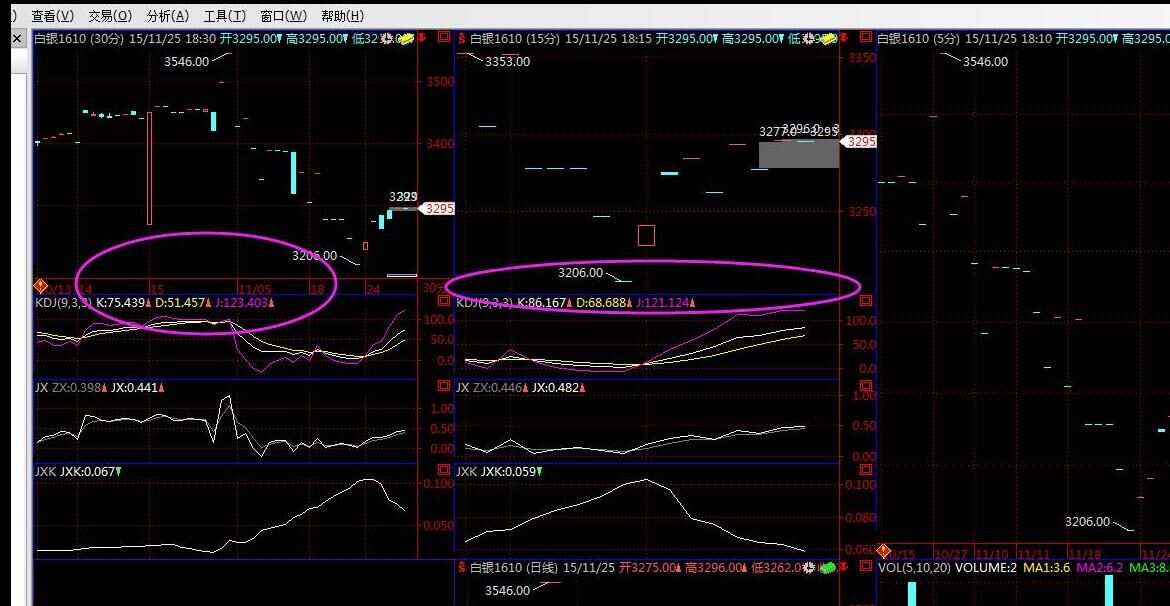Click the 工具(T) tools menu

coord(224,16)
